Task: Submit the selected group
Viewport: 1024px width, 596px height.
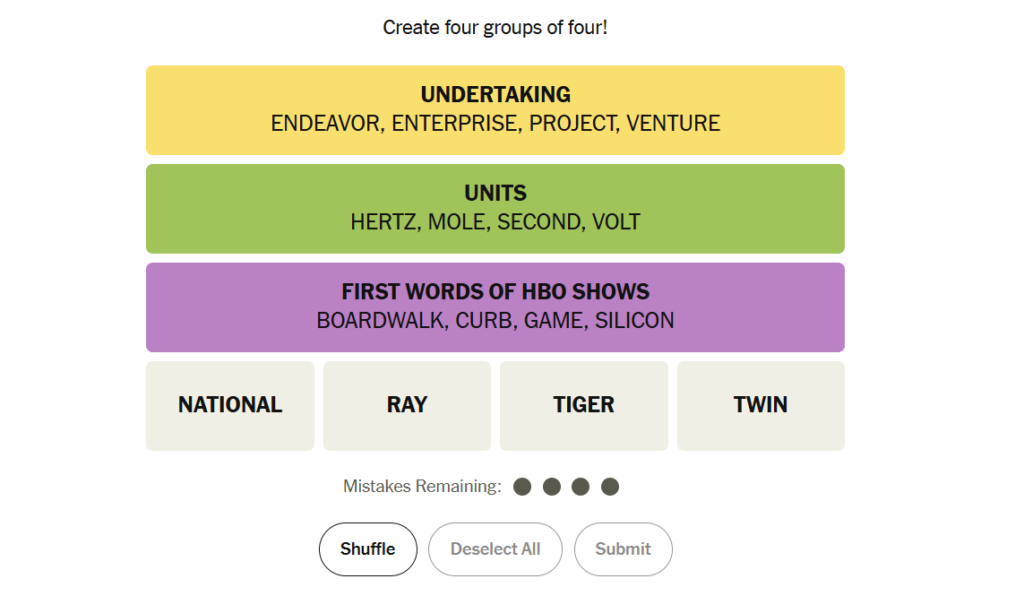Action: pos(622,549)
